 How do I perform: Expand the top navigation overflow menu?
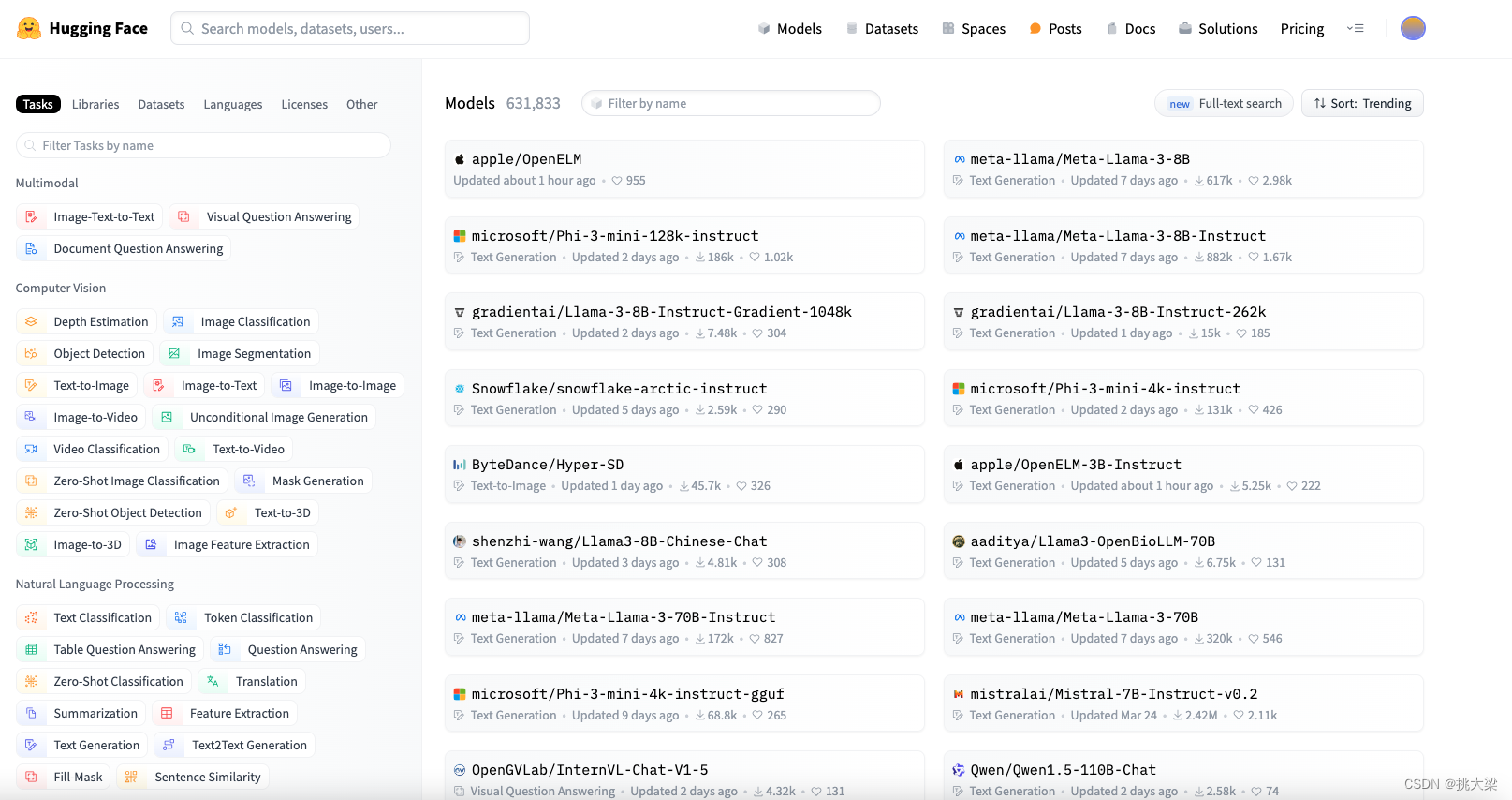pos(1355,29)
